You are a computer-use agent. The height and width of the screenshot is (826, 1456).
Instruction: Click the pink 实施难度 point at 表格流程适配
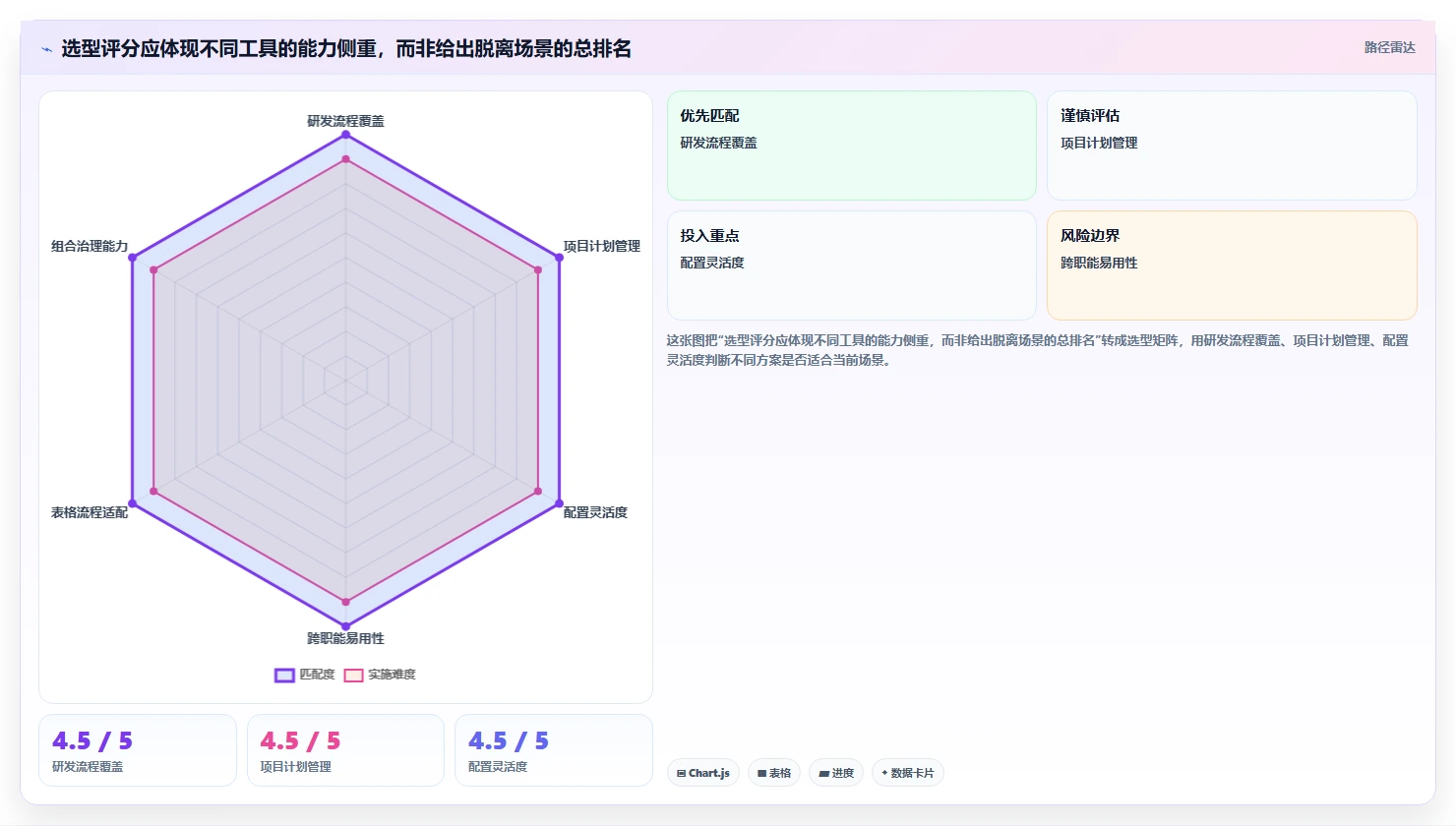click(x=153, y=491)
